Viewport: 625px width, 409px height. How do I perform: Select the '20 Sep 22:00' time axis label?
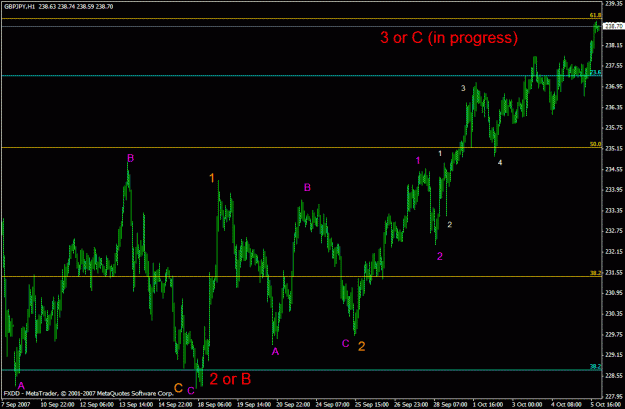(293, 405)
